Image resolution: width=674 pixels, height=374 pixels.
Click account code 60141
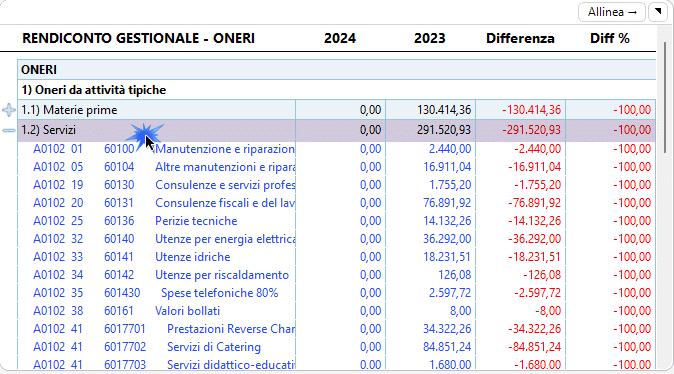(119, 257)
